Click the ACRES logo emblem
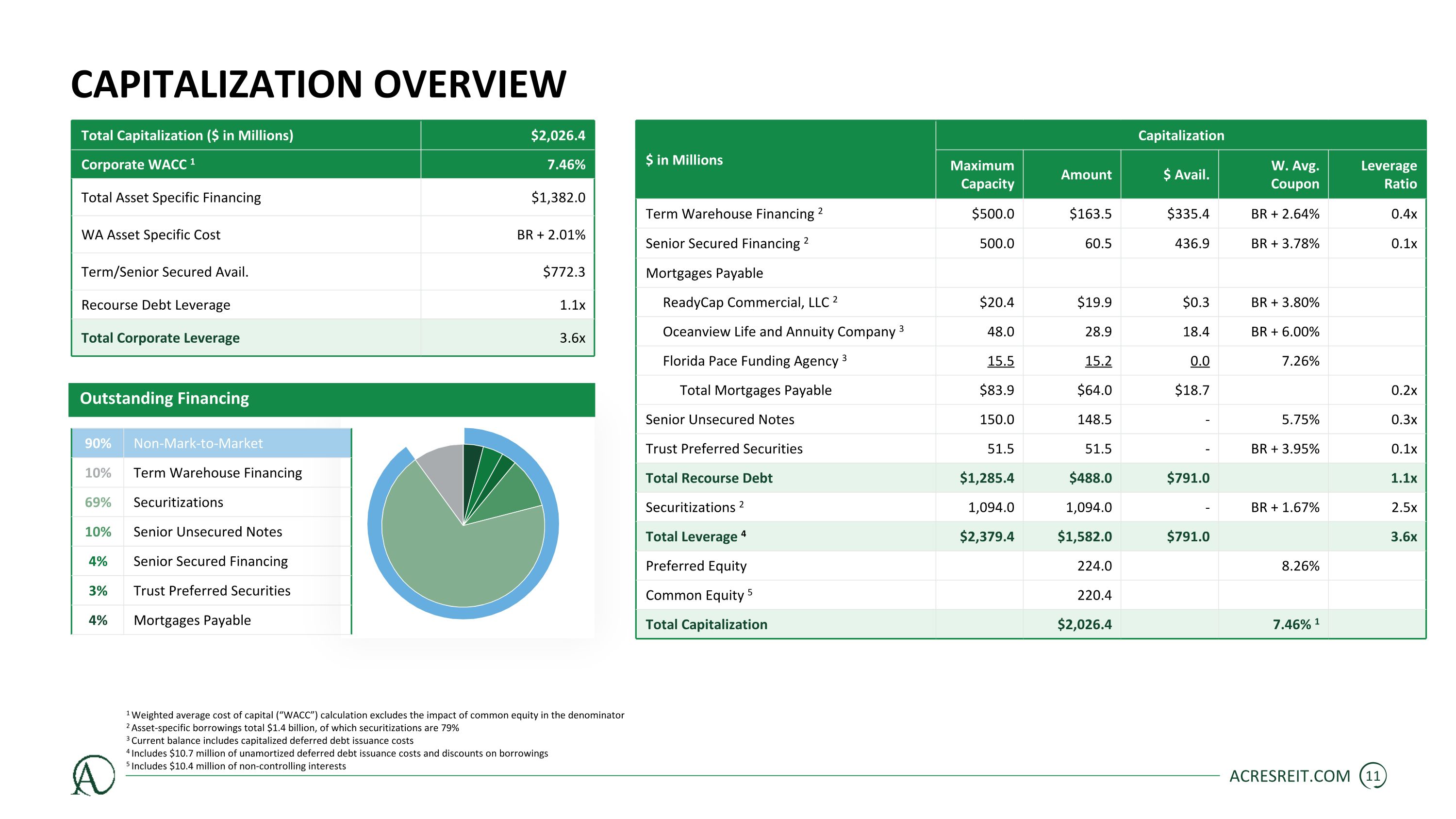The image size is (1456, 819). (x=93, y=775)
